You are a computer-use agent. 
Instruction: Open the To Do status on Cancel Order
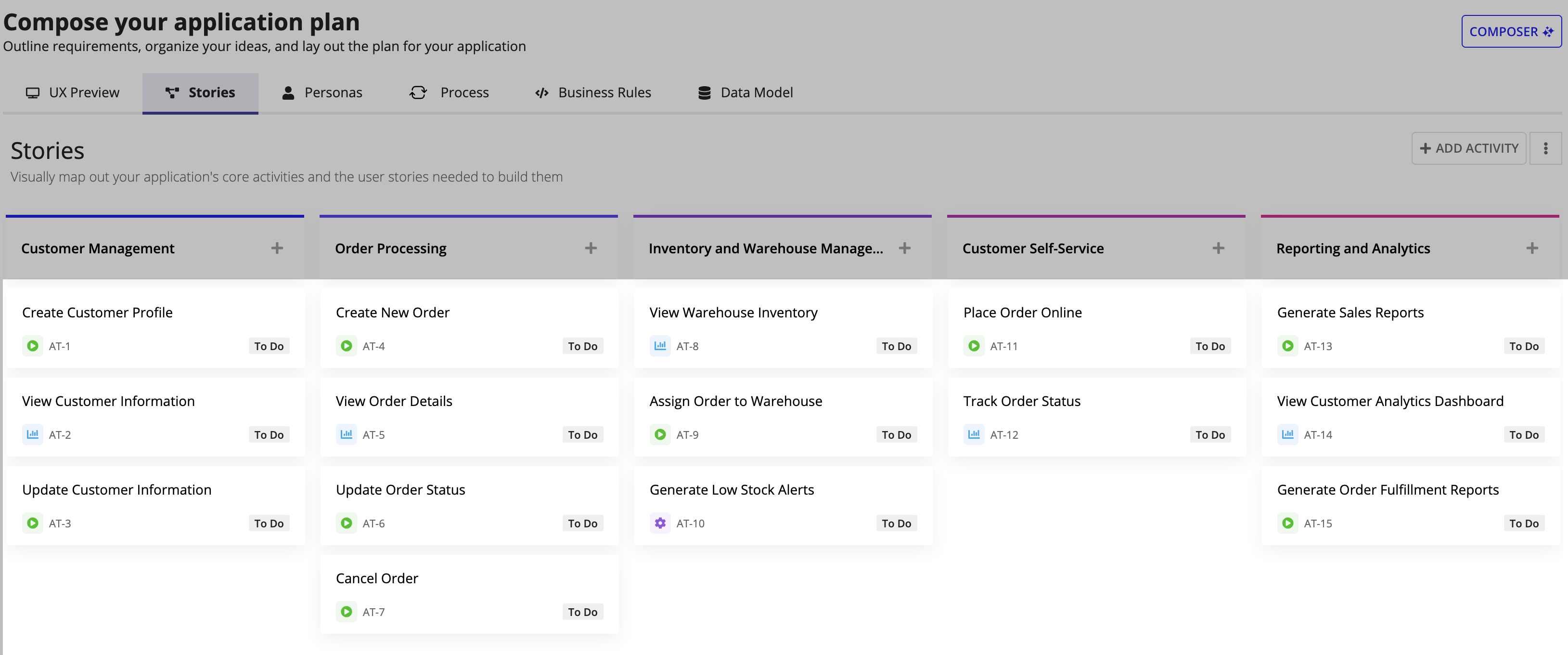[x=582, y=612]
